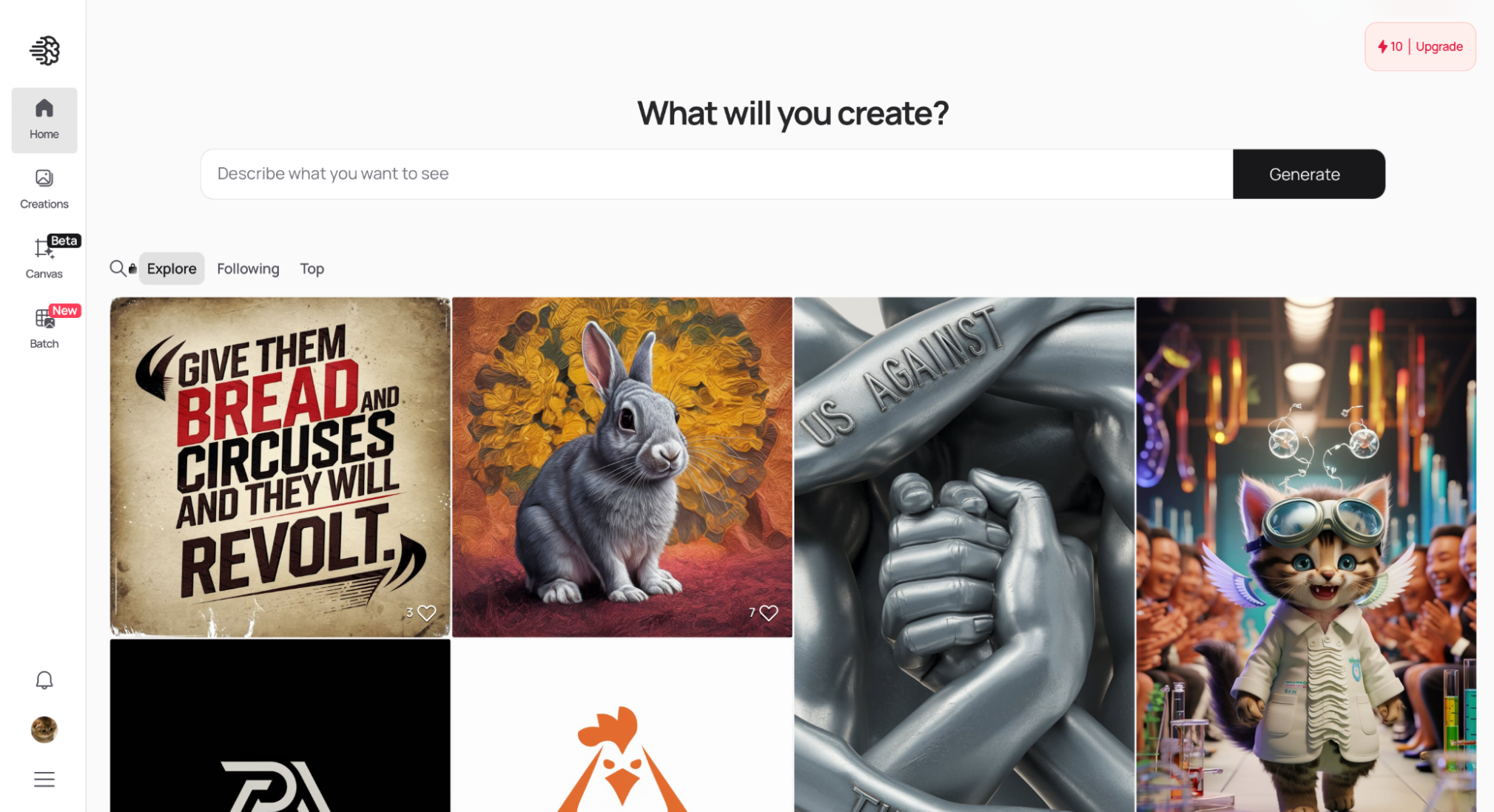Open the hamburger menu icon
Image resolution: width=1494 pixels, height=812 pixels.
coord(44,779)
